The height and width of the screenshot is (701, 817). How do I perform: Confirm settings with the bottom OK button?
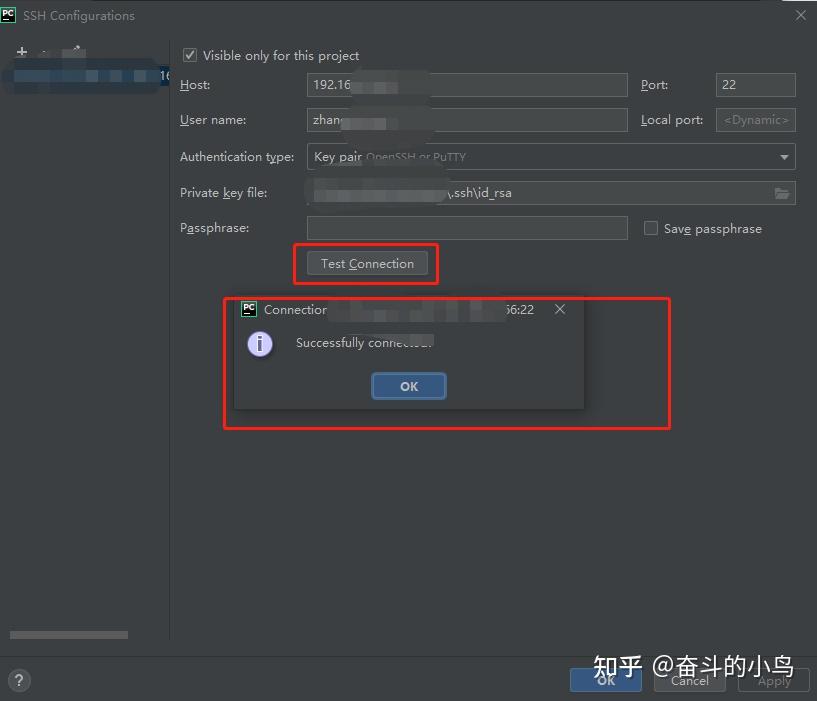(x=605, y=679)
